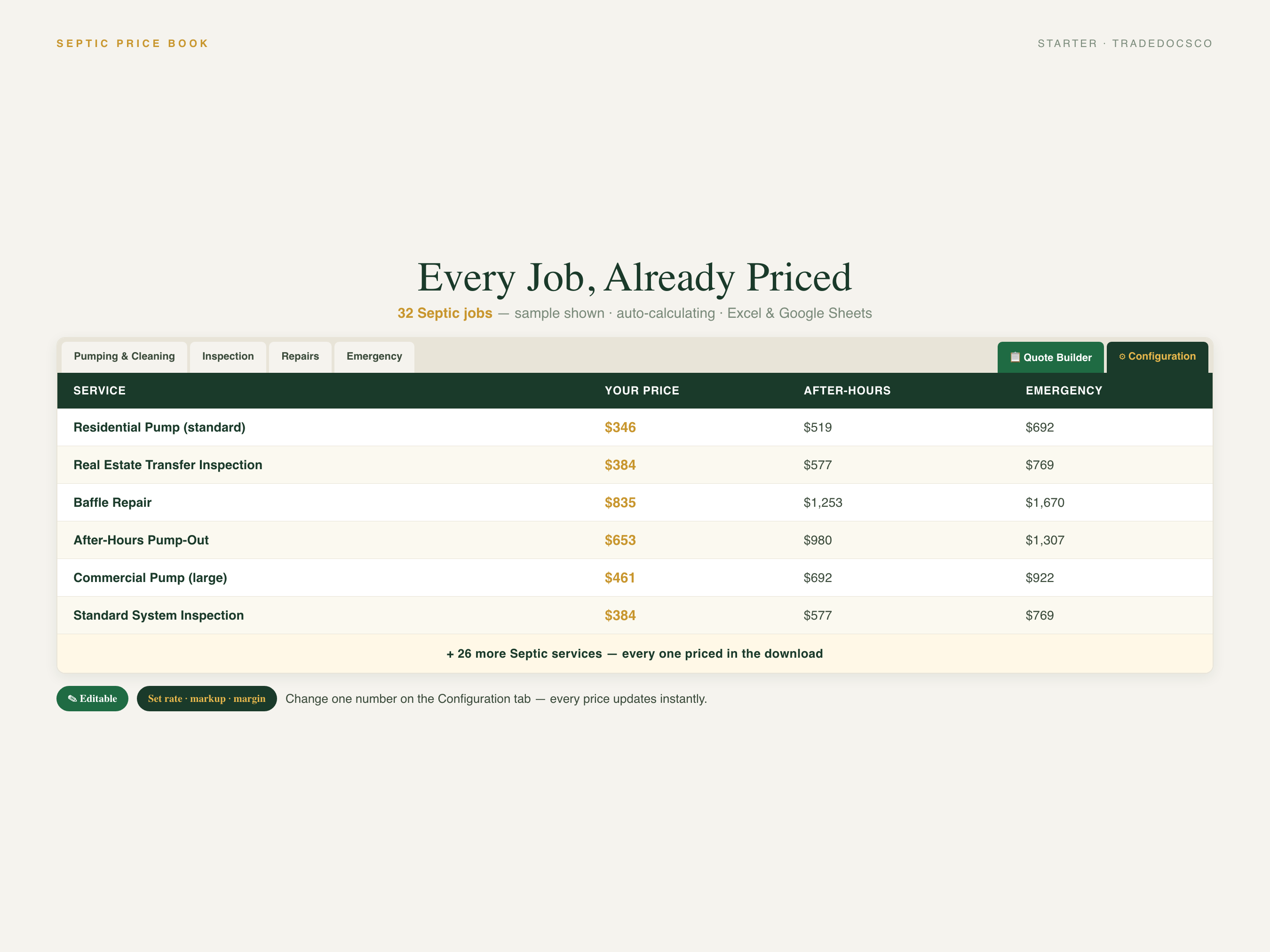
Task: Click the SERVICE column header
Action: coord(99,391)
